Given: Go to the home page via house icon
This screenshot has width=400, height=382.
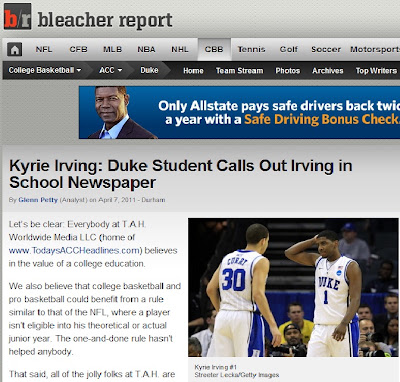Looking at the screenshot, I should tap(14, 50).
